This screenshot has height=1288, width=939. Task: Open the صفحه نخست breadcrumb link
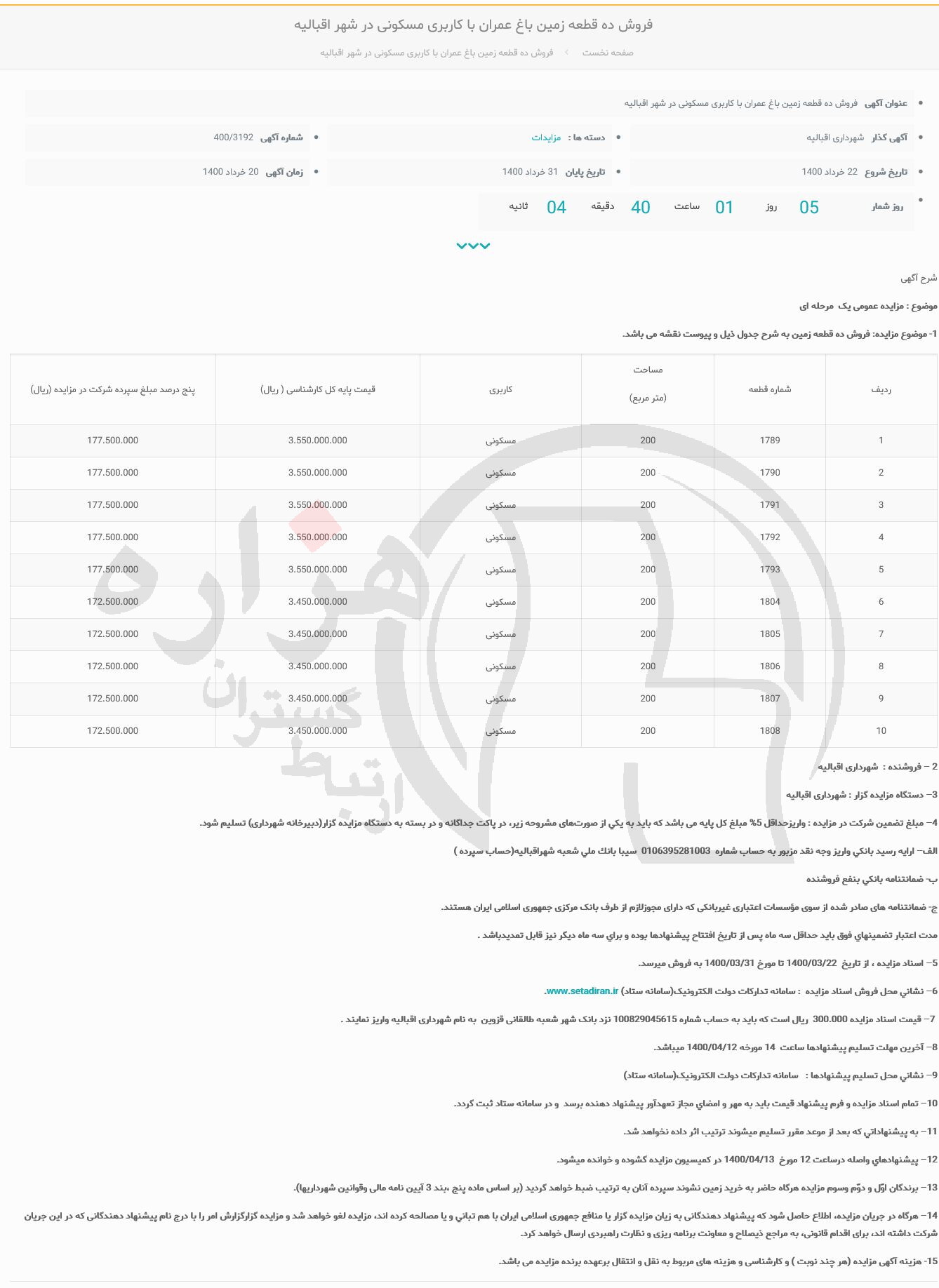608,53
